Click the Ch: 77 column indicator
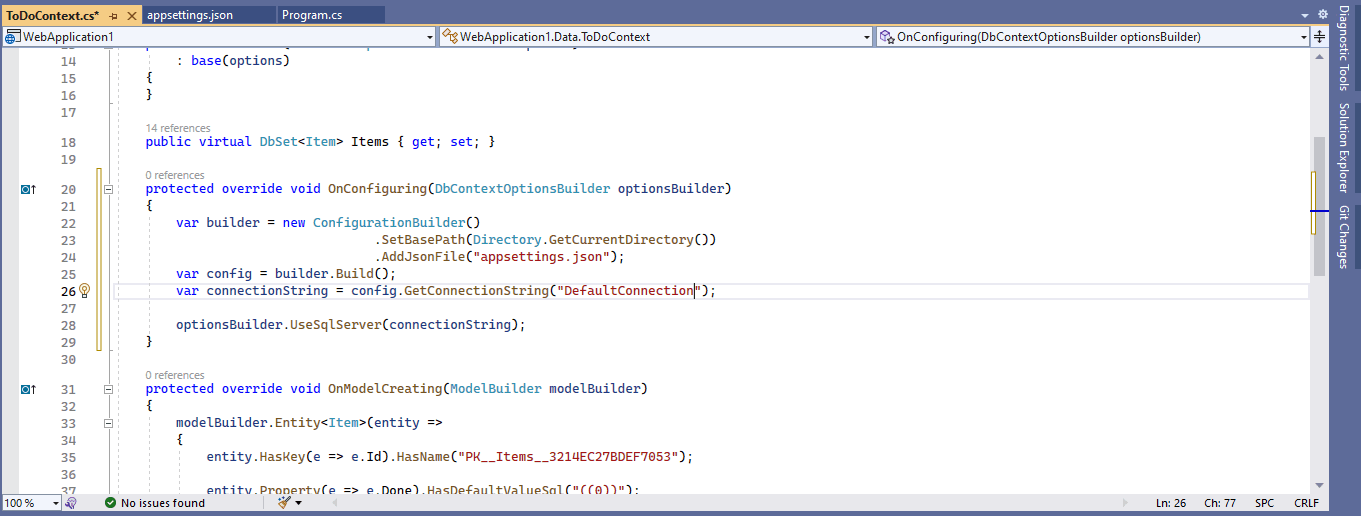The height and width of the screenshot is (516, 1361). coord(1219,503)
